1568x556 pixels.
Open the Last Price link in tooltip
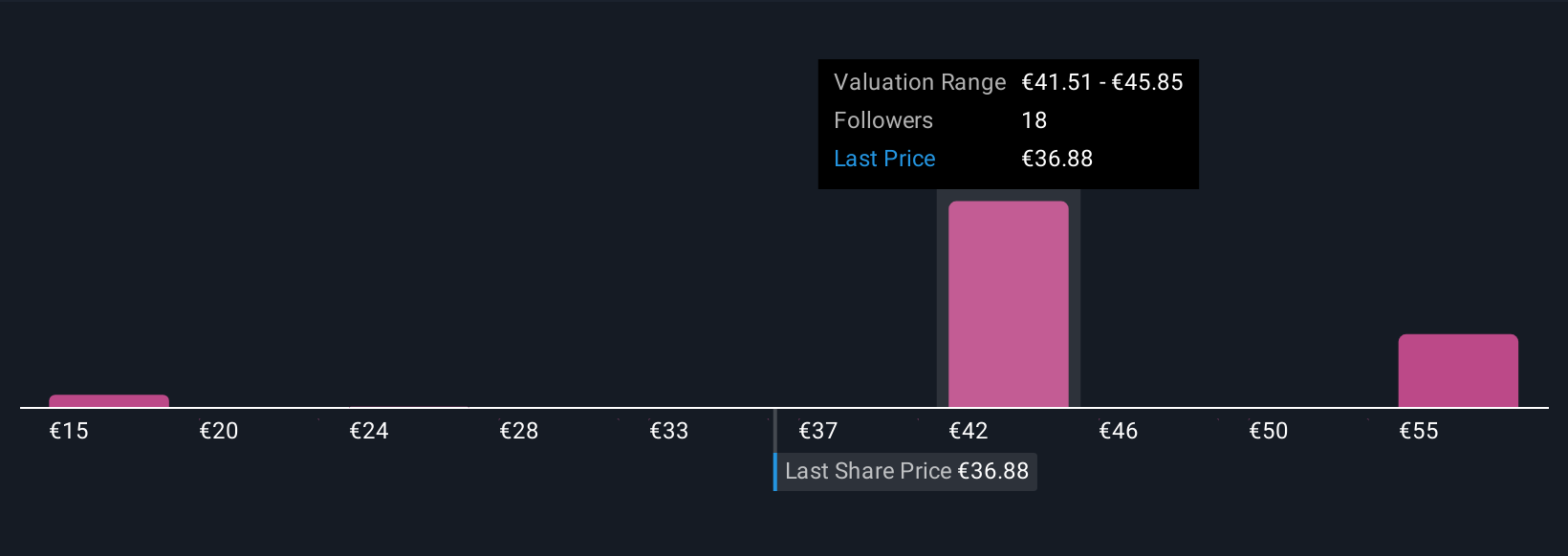(x=884, y=159)
